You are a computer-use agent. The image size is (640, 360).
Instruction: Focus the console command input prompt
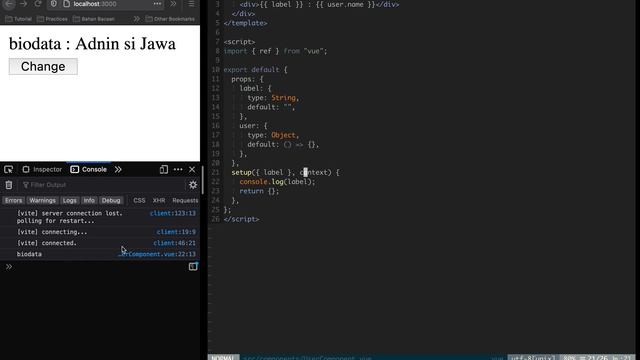pos(98,267)
